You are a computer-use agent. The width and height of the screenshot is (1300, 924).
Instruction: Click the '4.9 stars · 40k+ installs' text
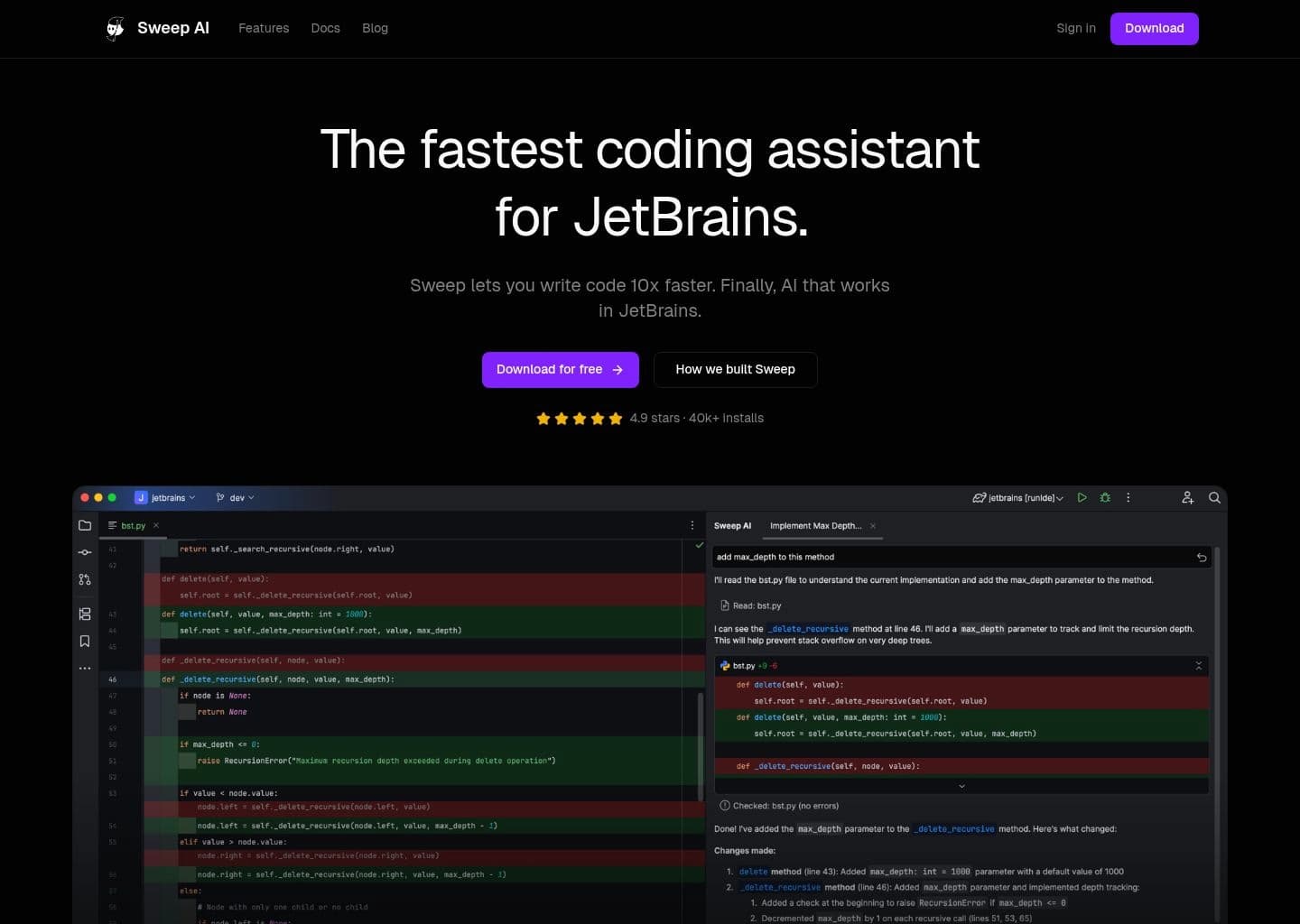[697, 419]
